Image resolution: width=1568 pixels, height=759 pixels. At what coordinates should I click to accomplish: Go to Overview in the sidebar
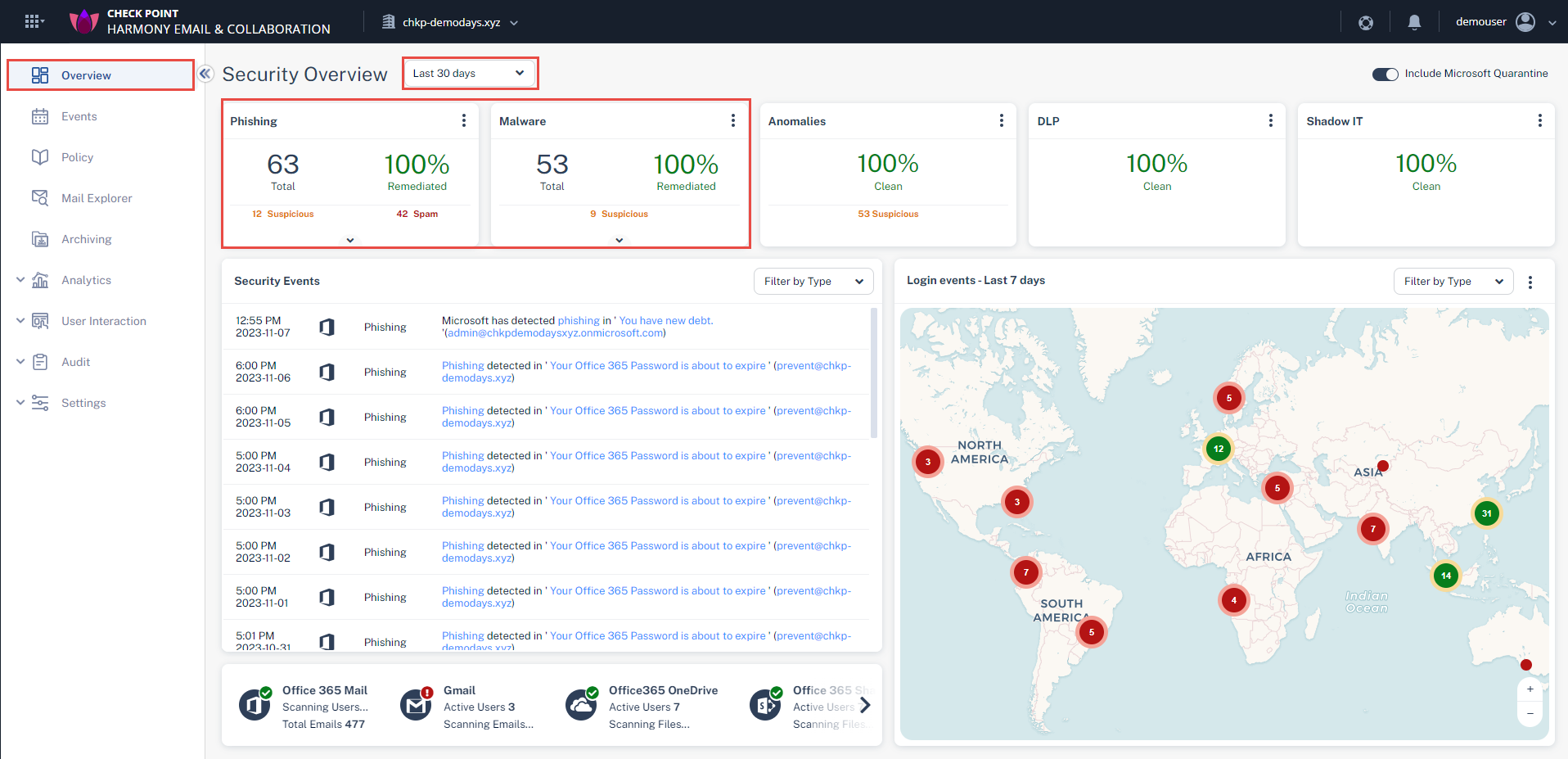(x=101, y=75)
